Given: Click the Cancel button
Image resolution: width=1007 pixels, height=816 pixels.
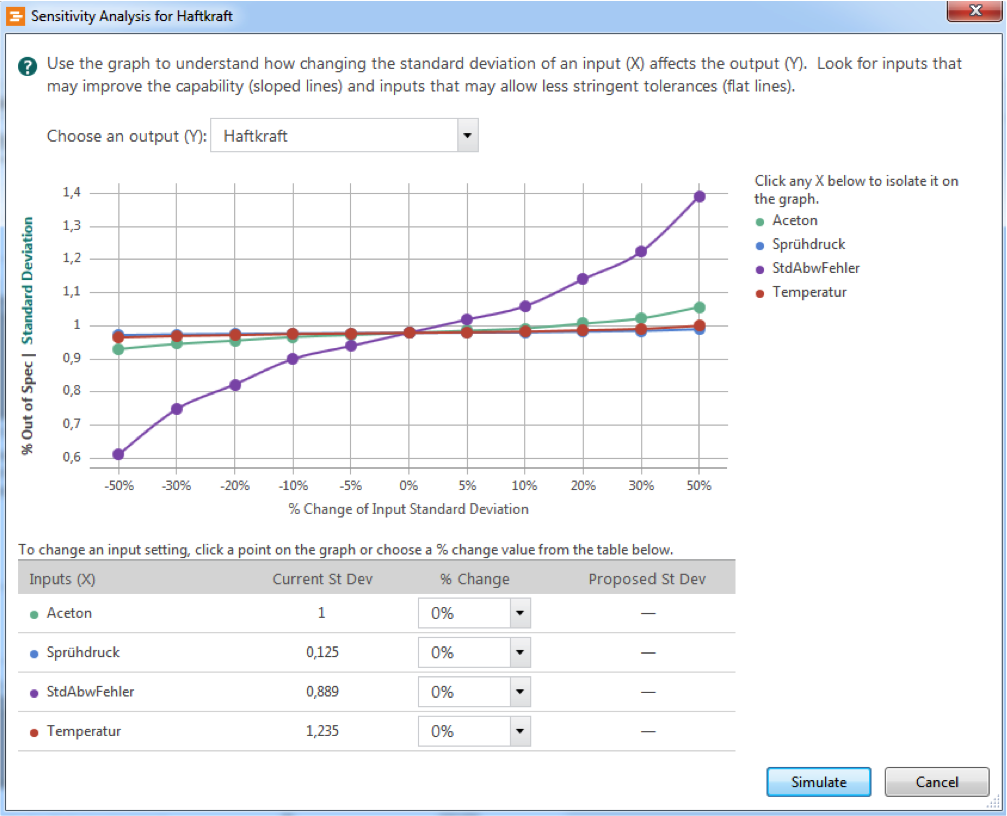Looking at the screenshot, I should tap(937, 782).
